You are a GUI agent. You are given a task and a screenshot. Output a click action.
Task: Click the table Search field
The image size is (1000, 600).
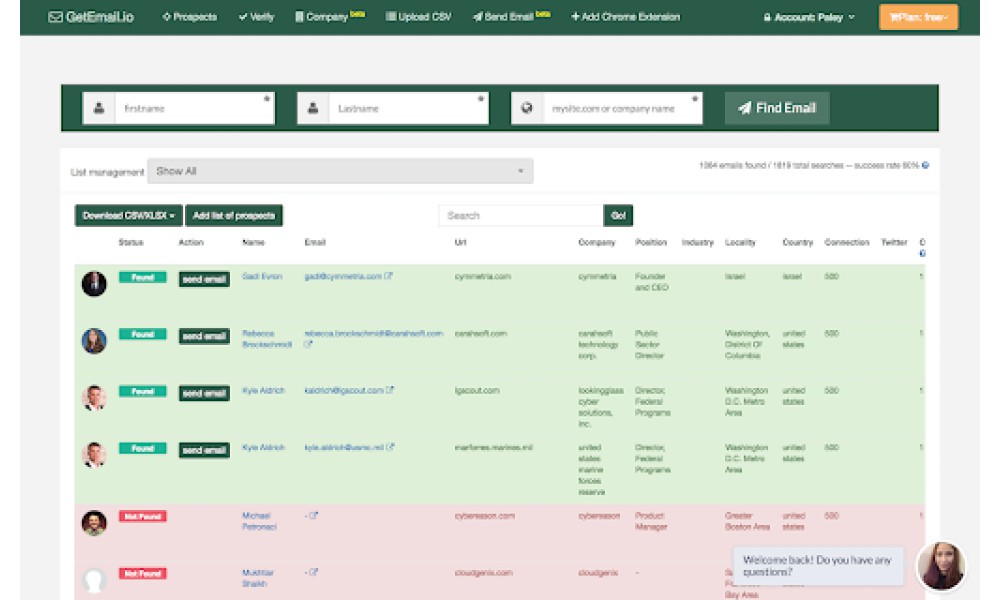click(521, 216)
